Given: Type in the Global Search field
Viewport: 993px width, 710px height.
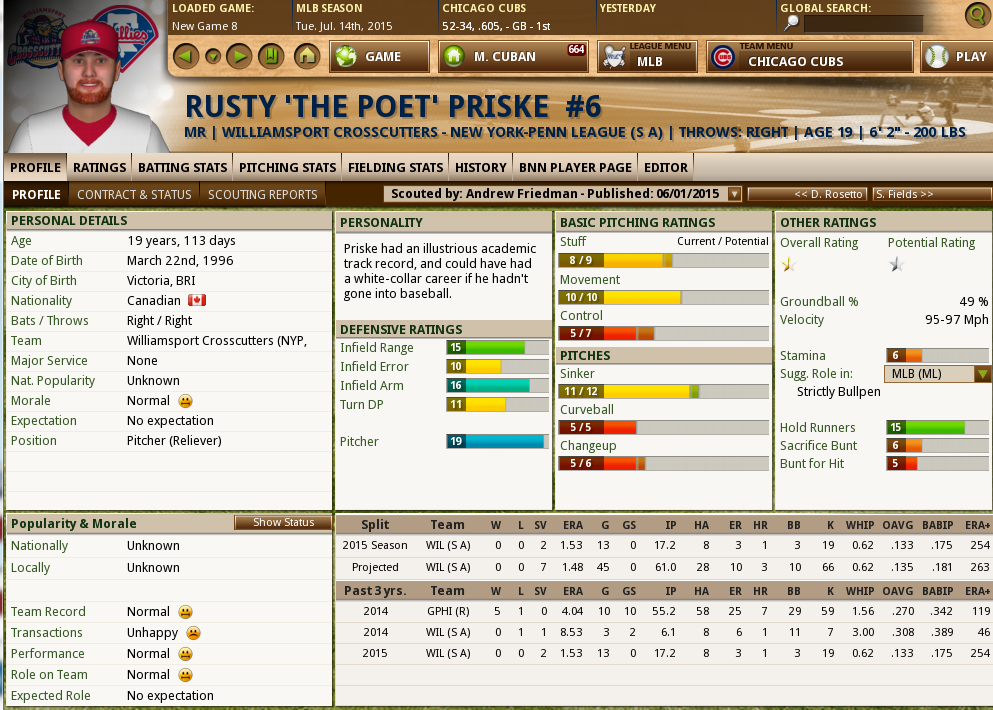Looking at the screenshot, I should (x=862, y=23).
